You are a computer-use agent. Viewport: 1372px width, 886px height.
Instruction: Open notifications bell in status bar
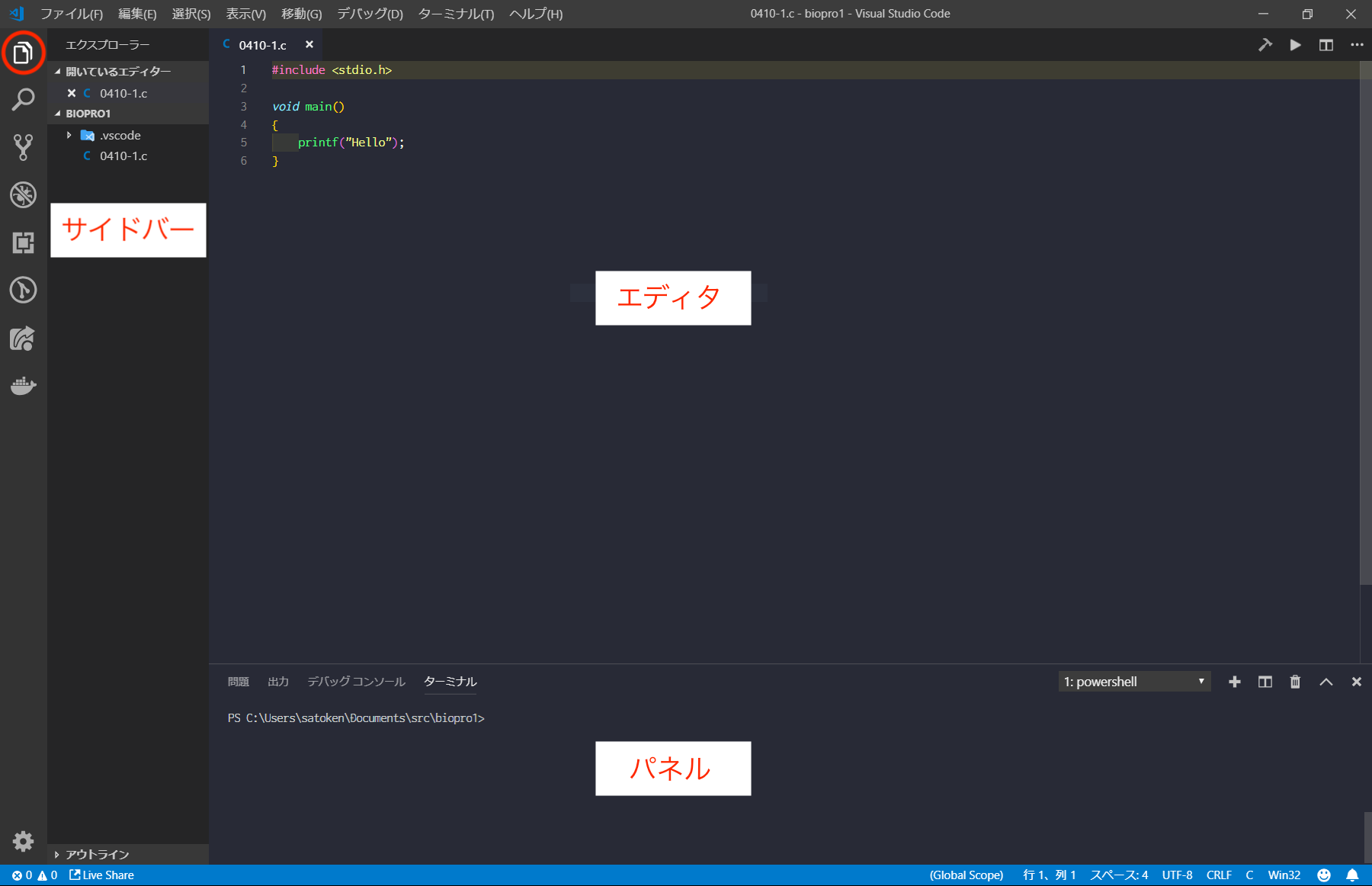click(1352, 875)
